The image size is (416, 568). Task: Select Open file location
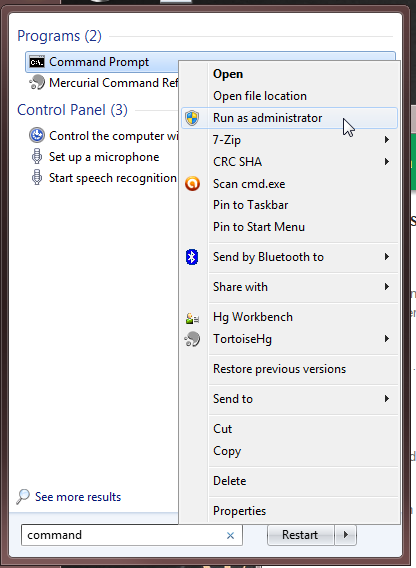[260, 96]
